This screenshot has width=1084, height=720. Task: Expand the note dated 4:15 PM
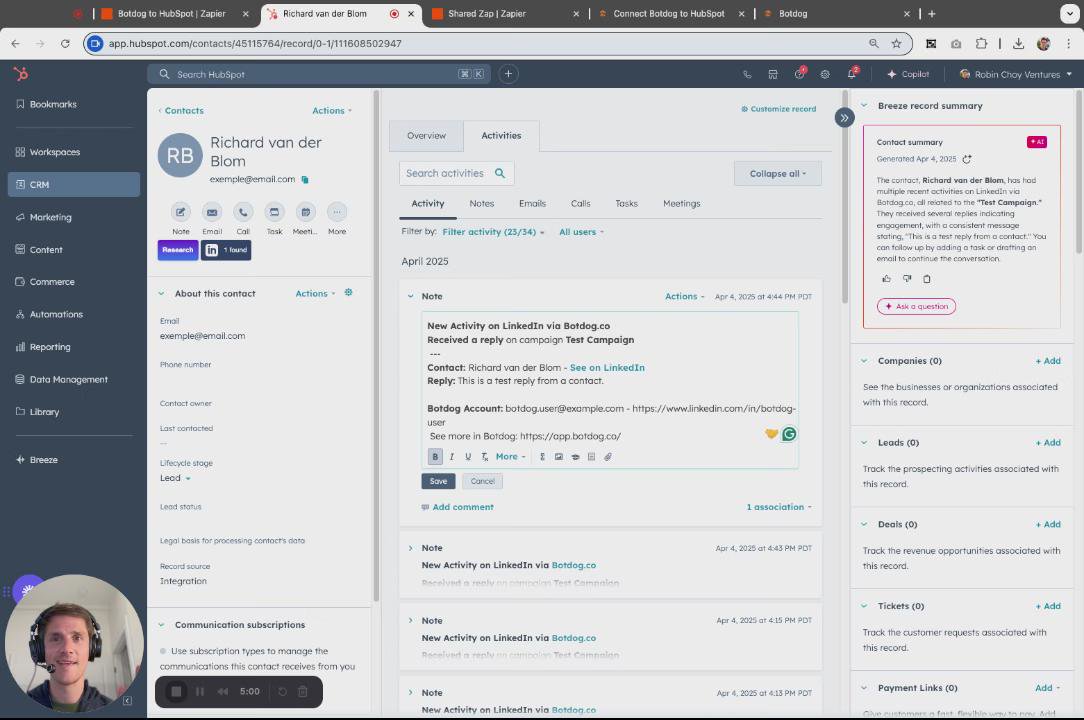(410, 620)
